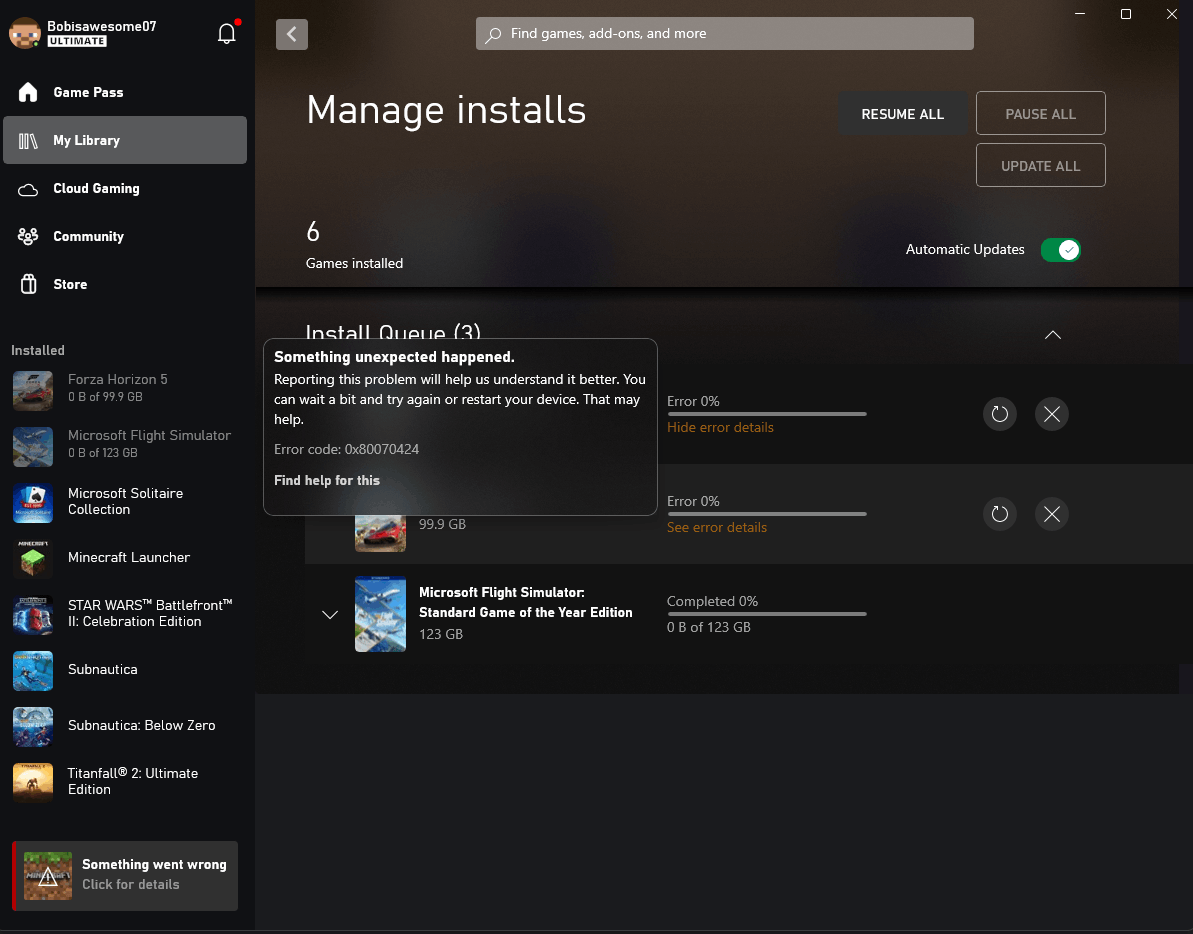Select STAR WARS Battlefront II entry
Image resolution: width=1193 pixels, height=934 pixels.
(x=125, y=615)
